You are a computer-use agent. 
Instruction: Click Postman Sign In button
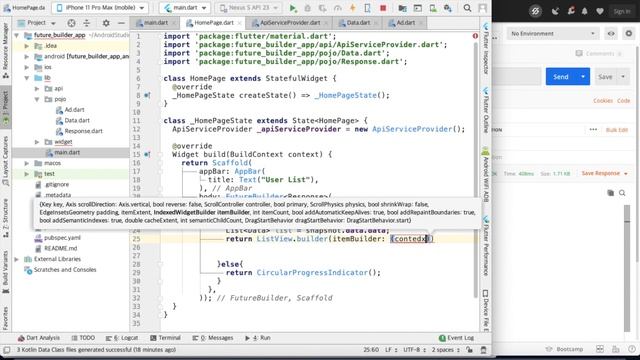tap(622, 11)
